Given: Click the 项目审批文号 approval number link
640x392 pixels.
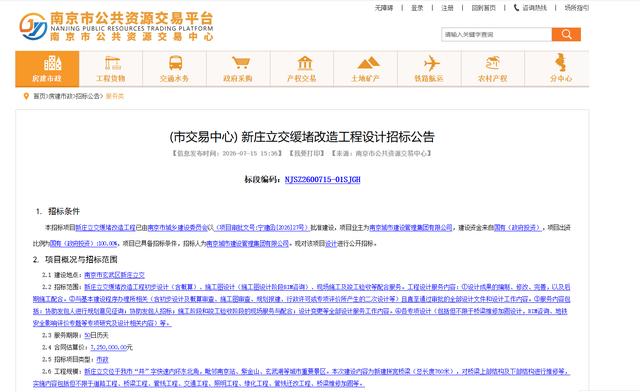Looking at the screenshot, I should [262, 227].
